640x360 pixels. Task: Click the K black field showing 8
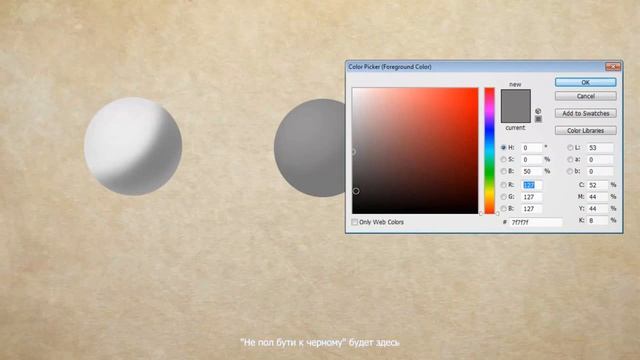pos(598,220)
